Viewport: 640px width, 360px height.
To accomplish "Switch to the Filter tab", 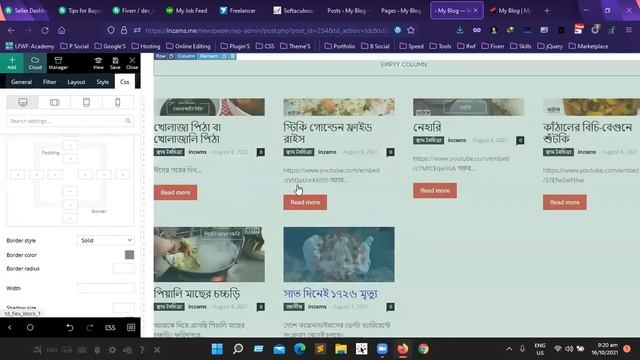I will tap(49, 82).
